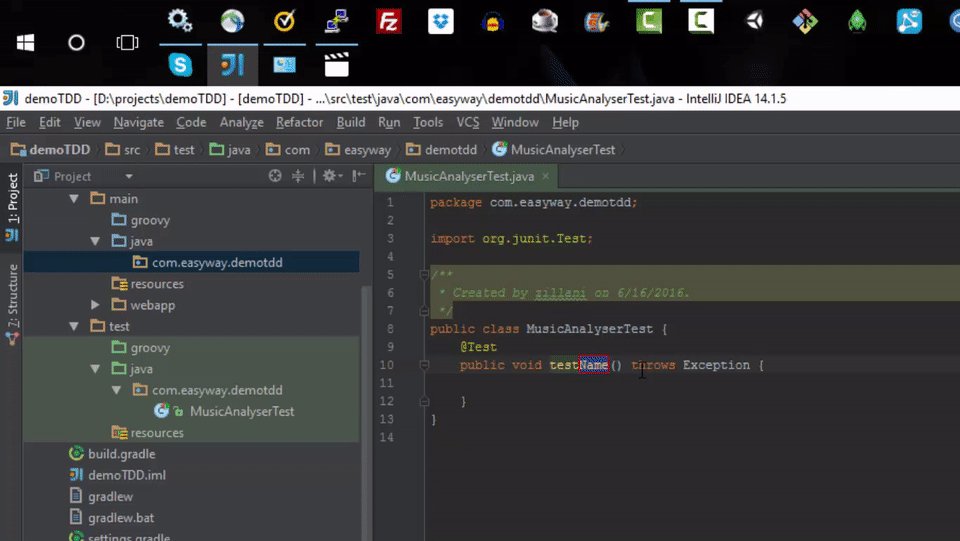The height and width of the screenshot is (541, 960).
Task: Click the Help menu
Action: (x=565, y=122)
